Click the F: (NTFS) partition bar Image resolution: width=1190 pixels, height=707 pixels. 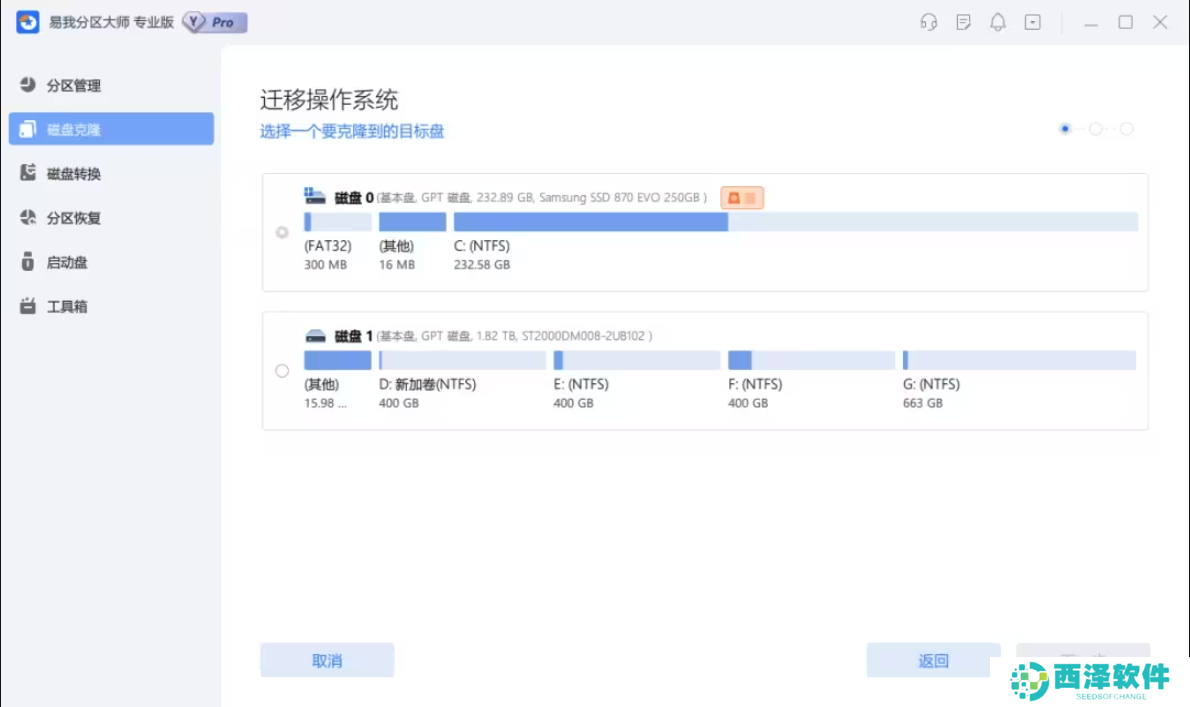[x=811, y=360]
